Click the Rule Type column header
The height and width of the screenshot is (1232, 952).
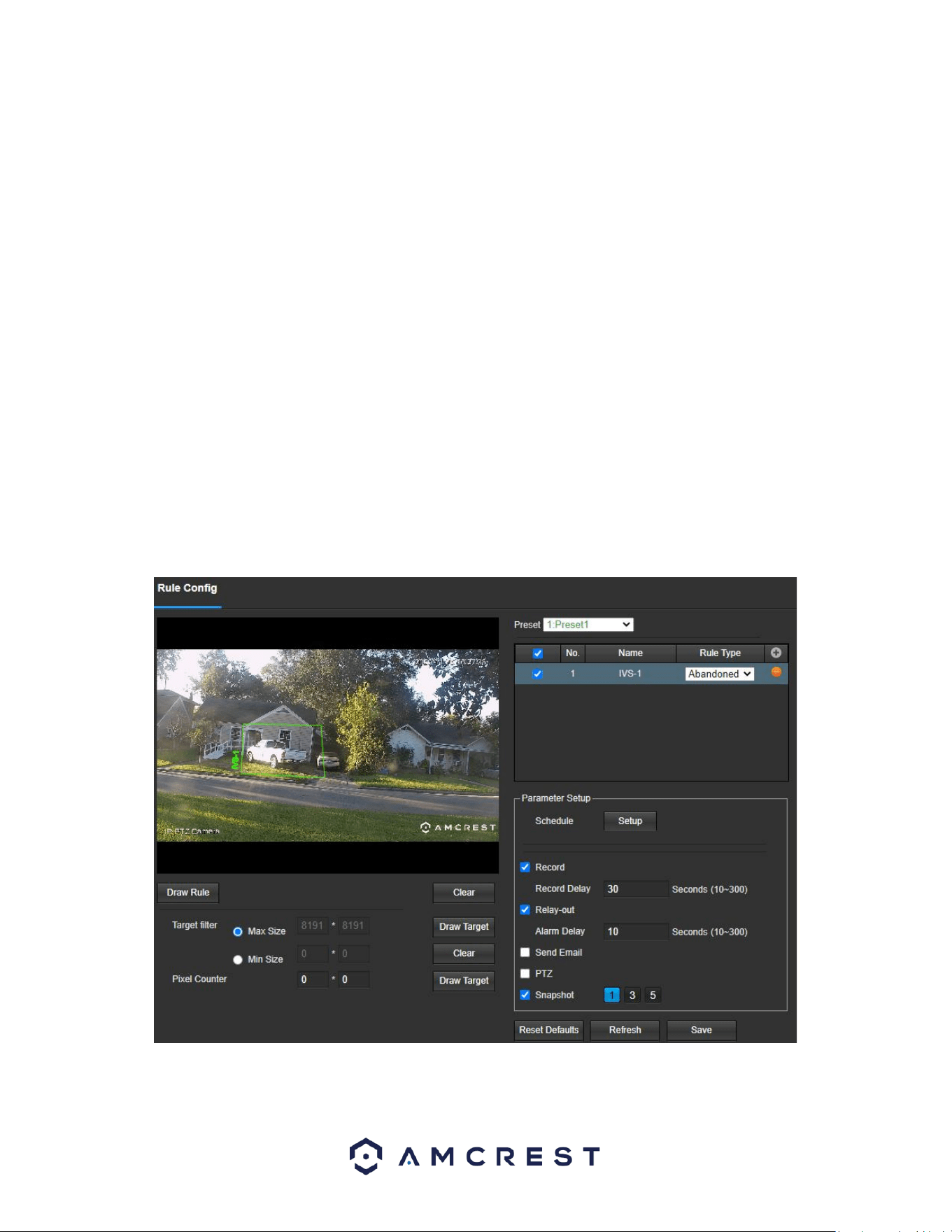click(x=720, y=653)
